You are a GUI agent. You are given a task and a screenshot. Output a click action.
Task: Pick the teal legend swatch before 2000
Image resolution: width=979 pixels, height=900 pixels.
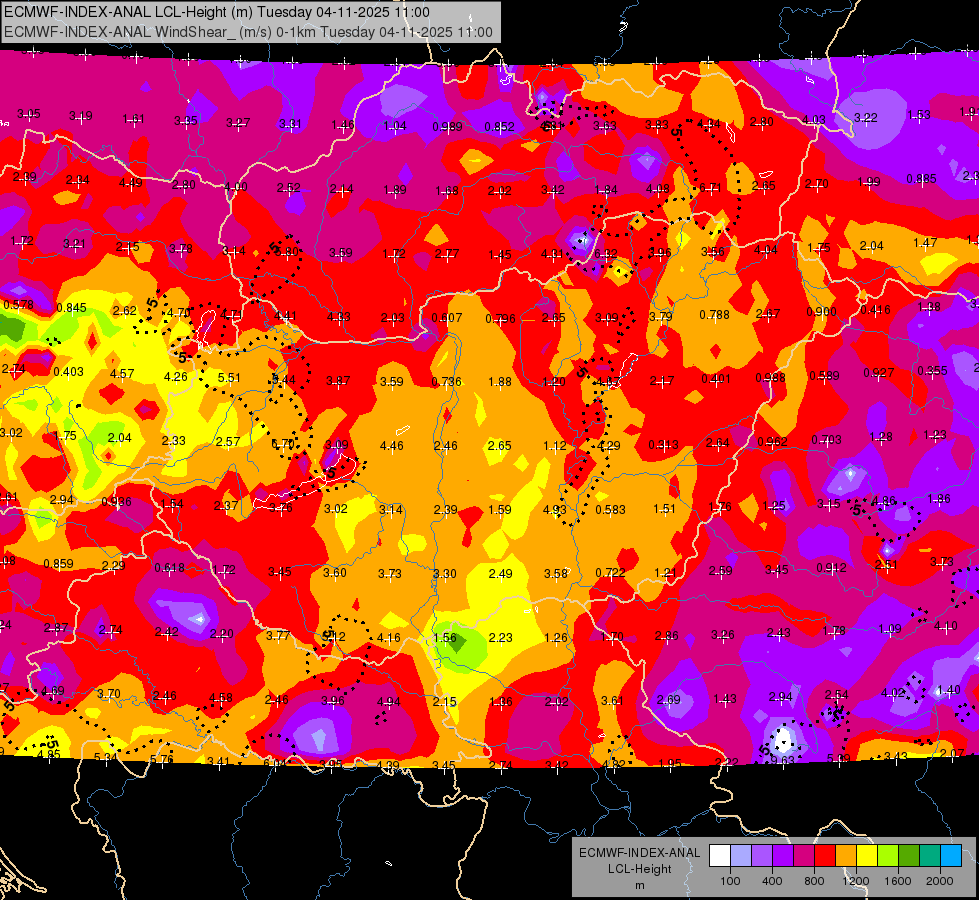coord(930,856)
